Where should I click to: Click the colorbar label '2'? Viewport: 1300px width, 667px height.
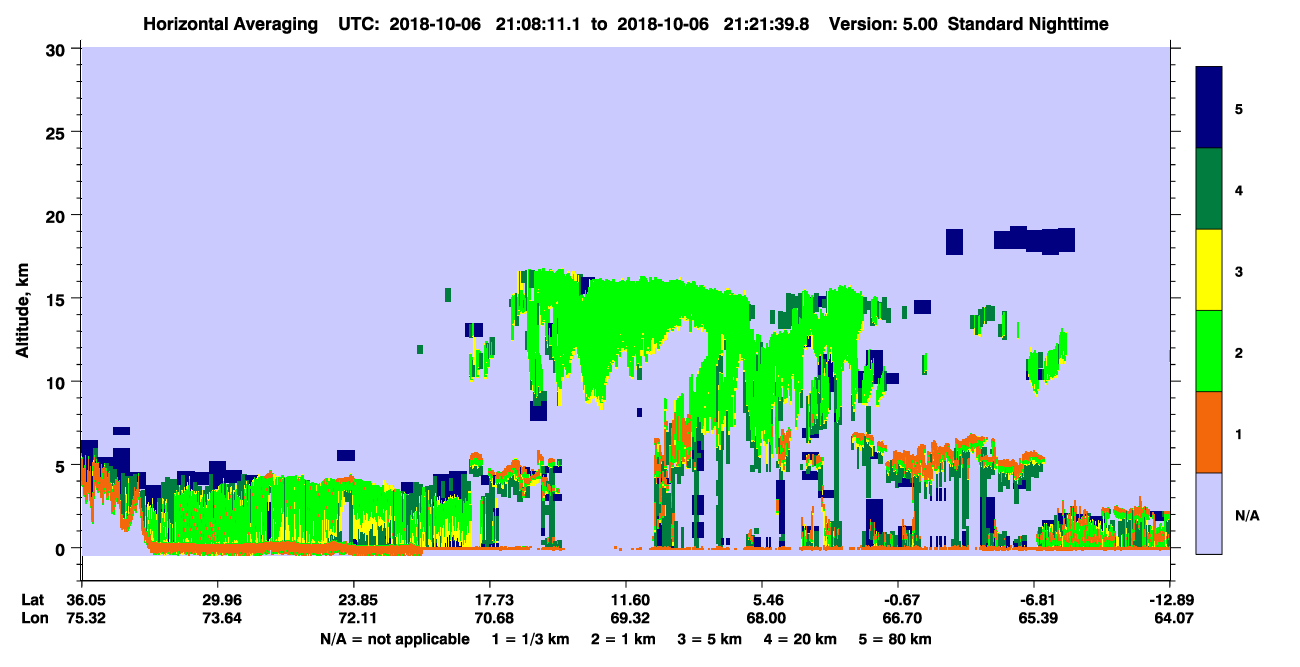click(x=1239, y=352)
